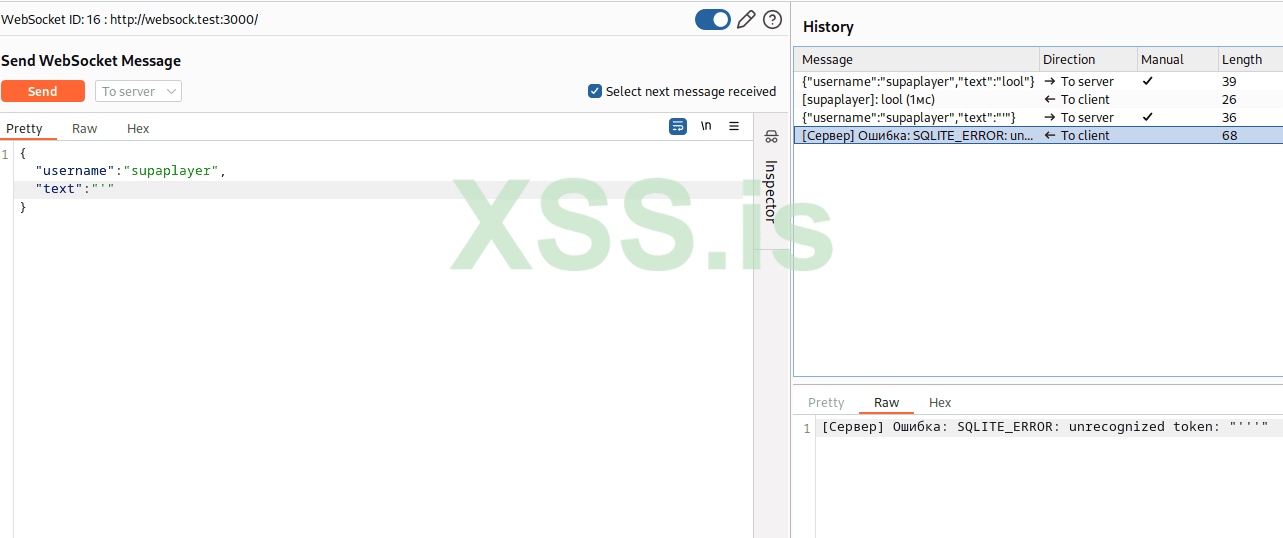Screen dimensions: 1283x538
Task: Switch to the Raw tab in message editor
Action: coord(85,128)
